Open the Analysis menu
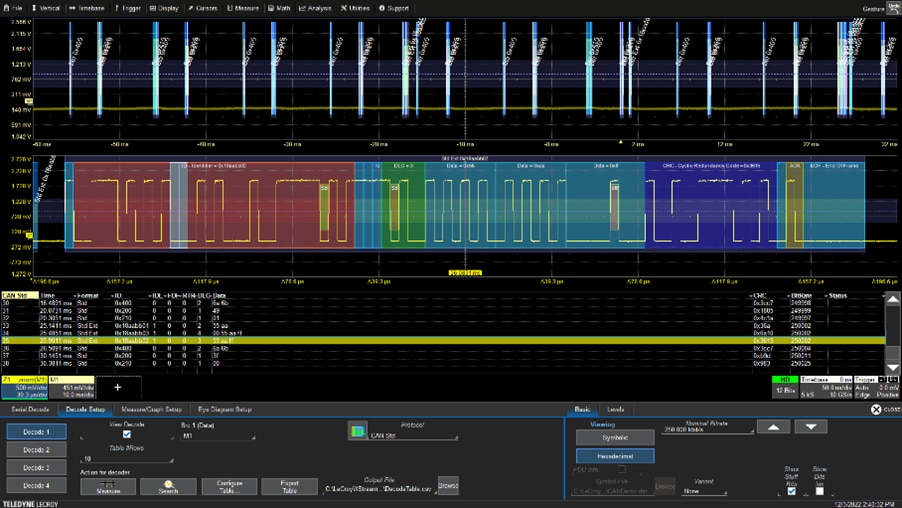 pyautogui.click(x=316, y=8)
